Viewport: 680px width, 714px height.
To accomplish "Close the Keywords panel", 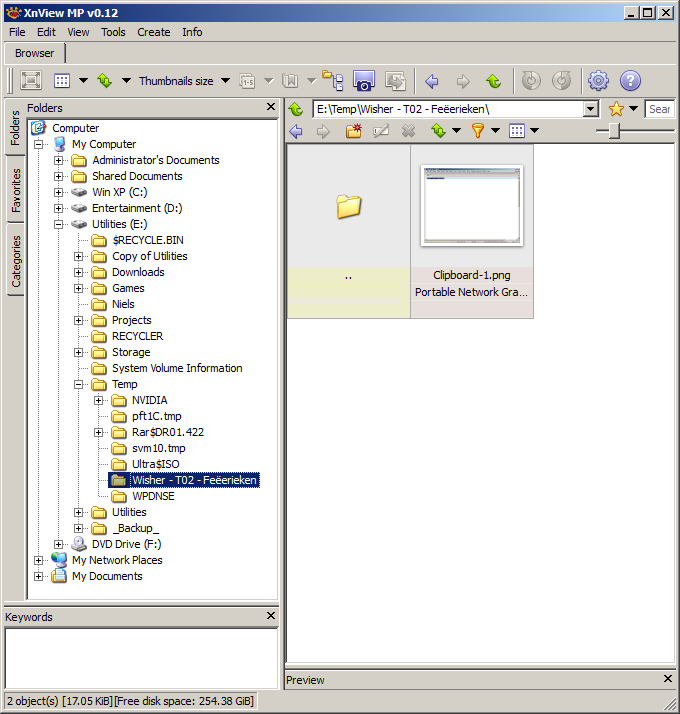I will click(x=271, y=616).
